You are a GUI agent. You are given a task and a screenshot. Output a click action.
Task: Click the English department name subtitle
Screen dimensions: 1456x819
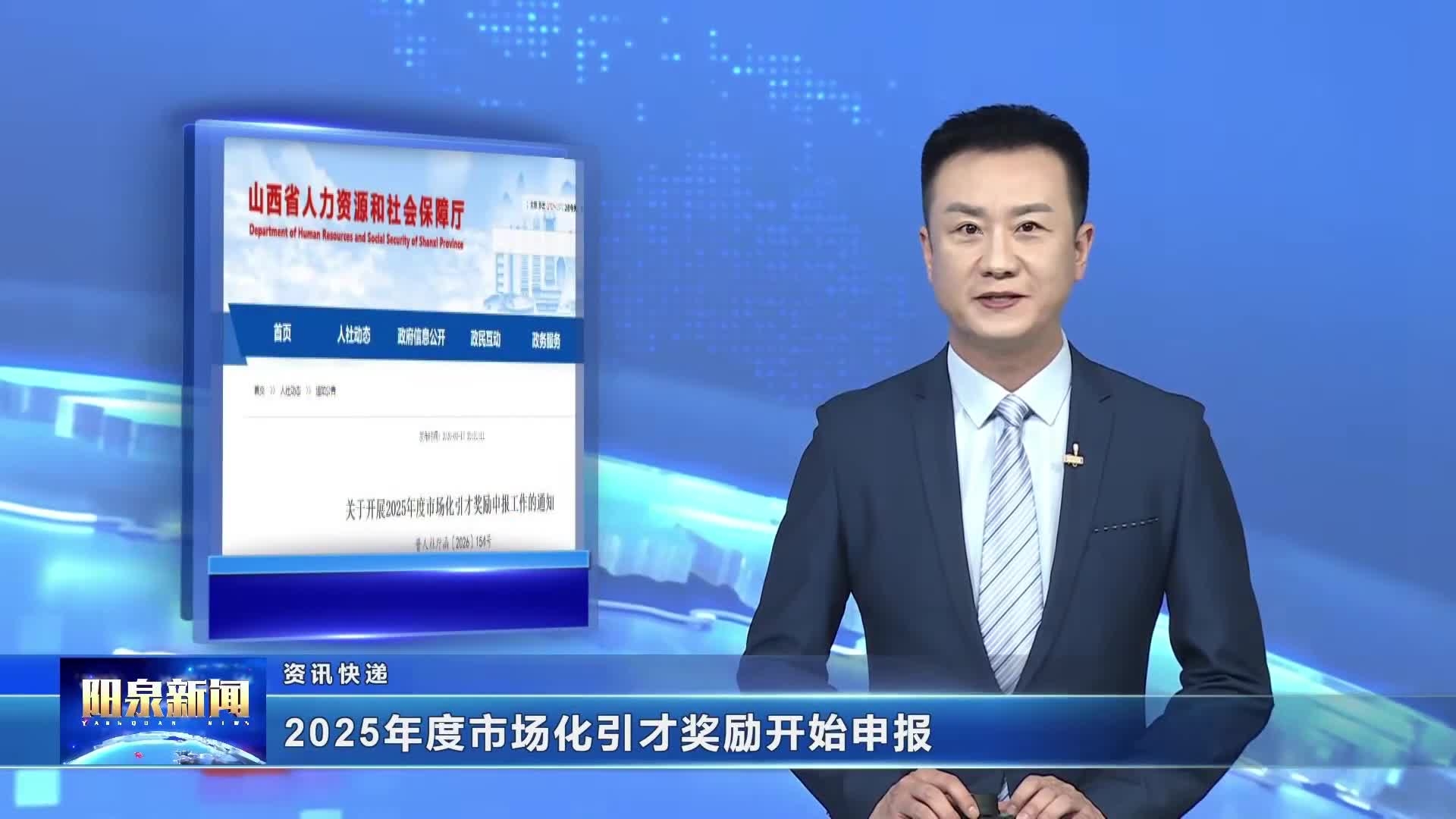pos(356,237)
